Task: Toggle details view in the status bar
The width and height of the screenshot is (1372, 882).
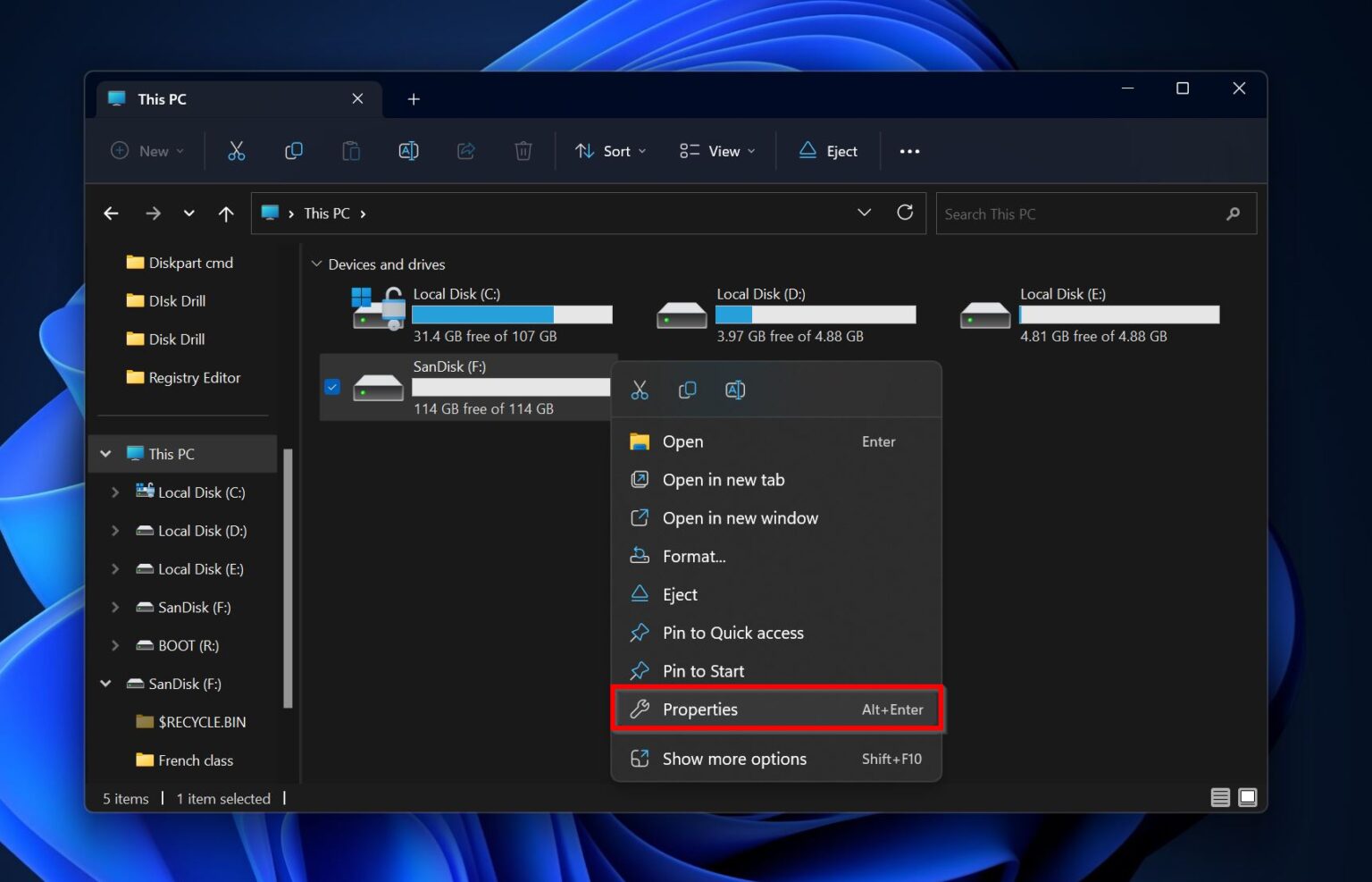Action: [1220, 796]
